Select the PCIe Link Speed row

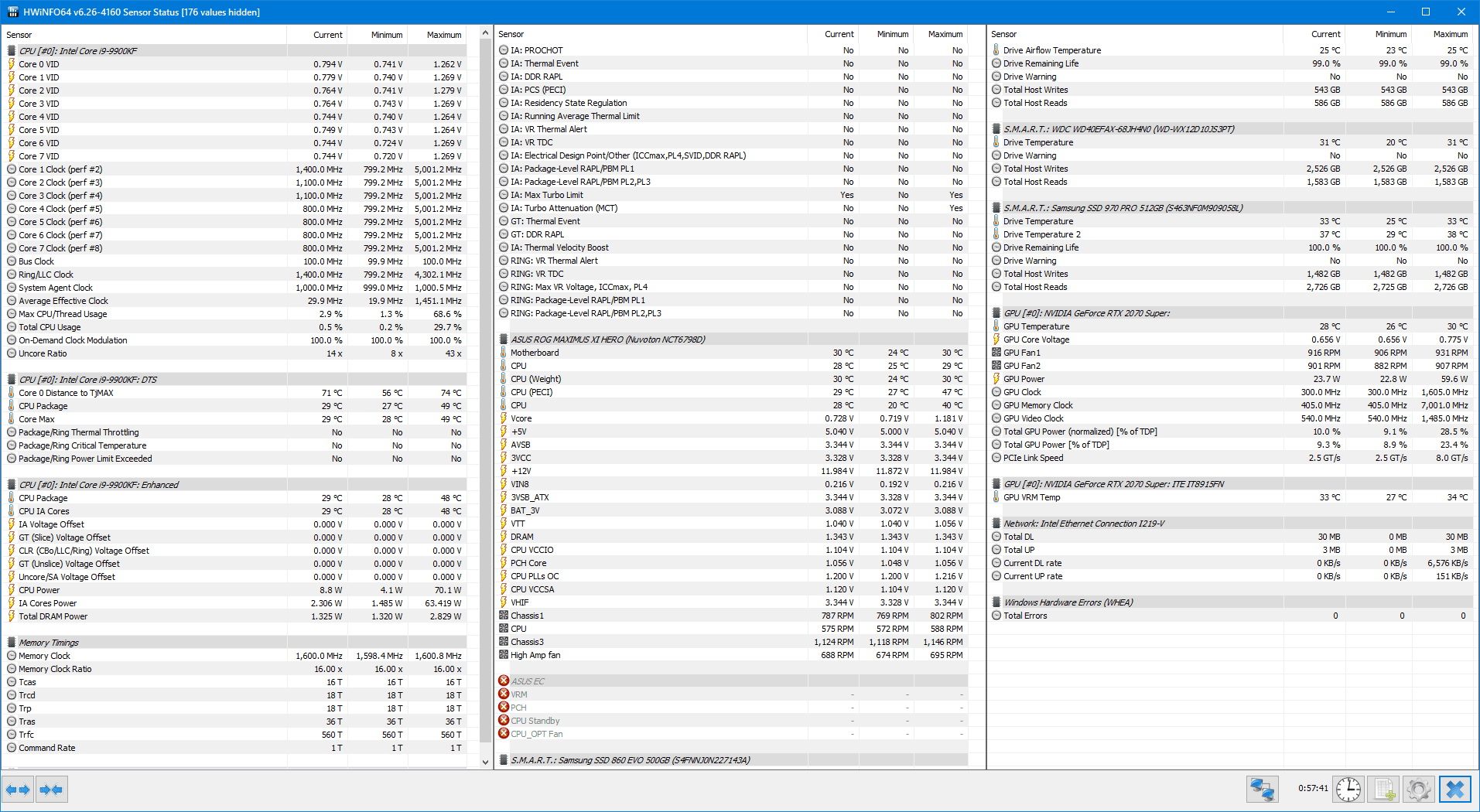[1231, 458]
